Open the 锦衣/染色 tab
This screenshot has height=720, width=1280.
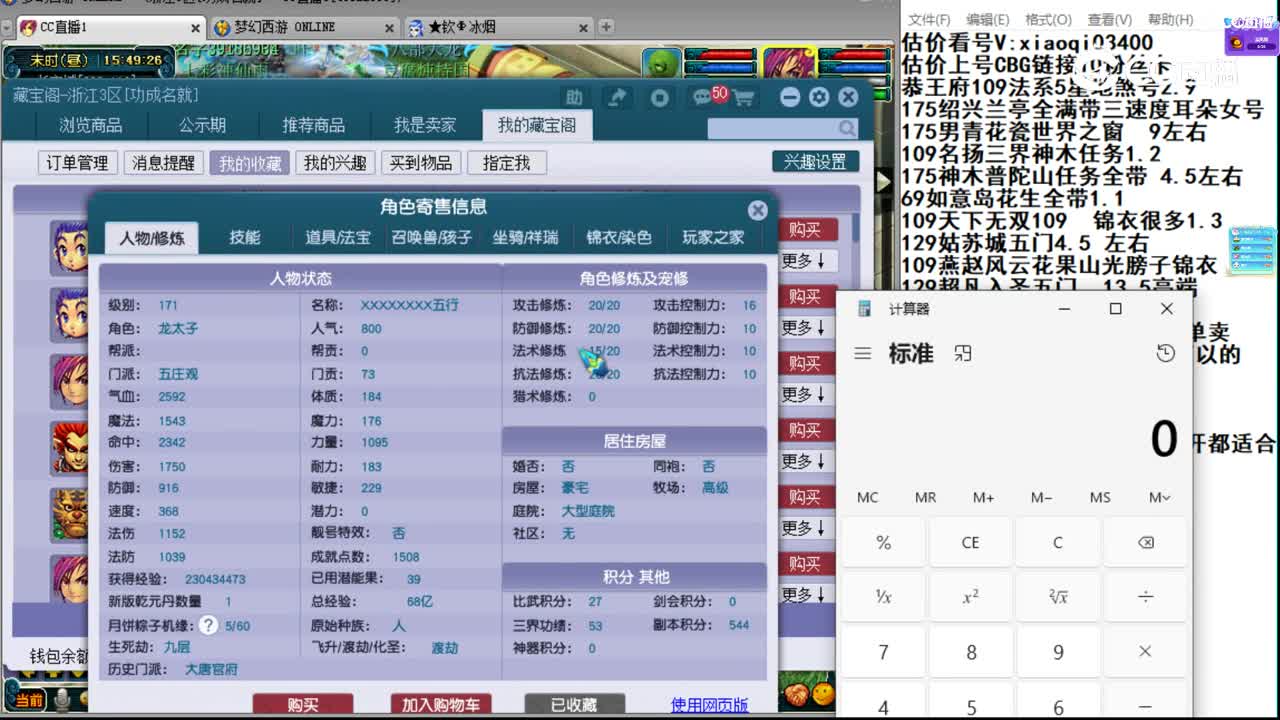click(618, 237)
